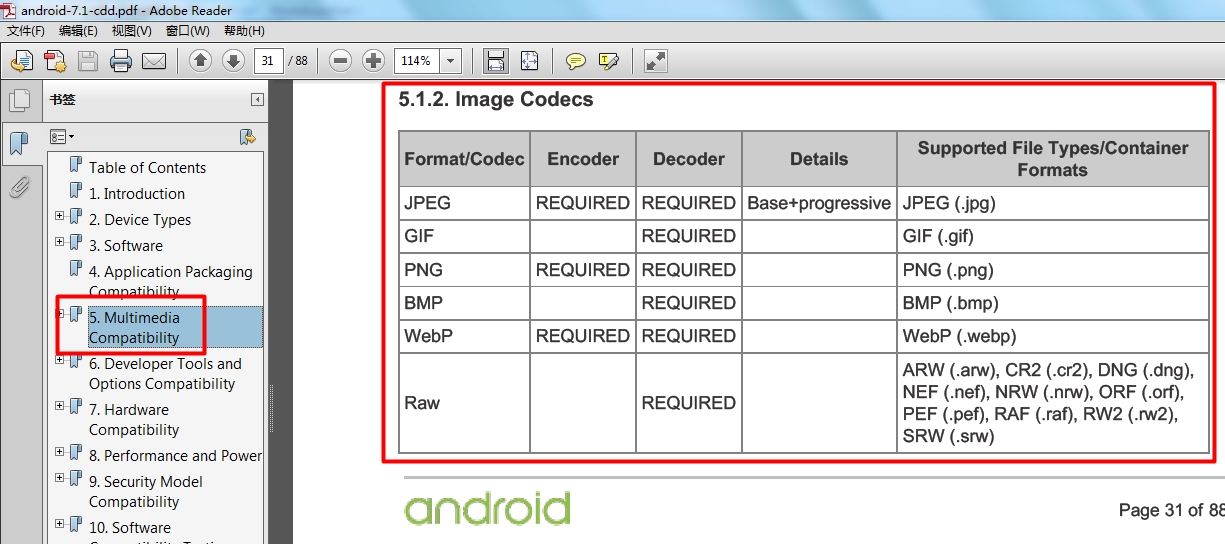This screenshot has width=1225, height=544.
Task: Print the document with printer icon
Action: click(121, 61)
